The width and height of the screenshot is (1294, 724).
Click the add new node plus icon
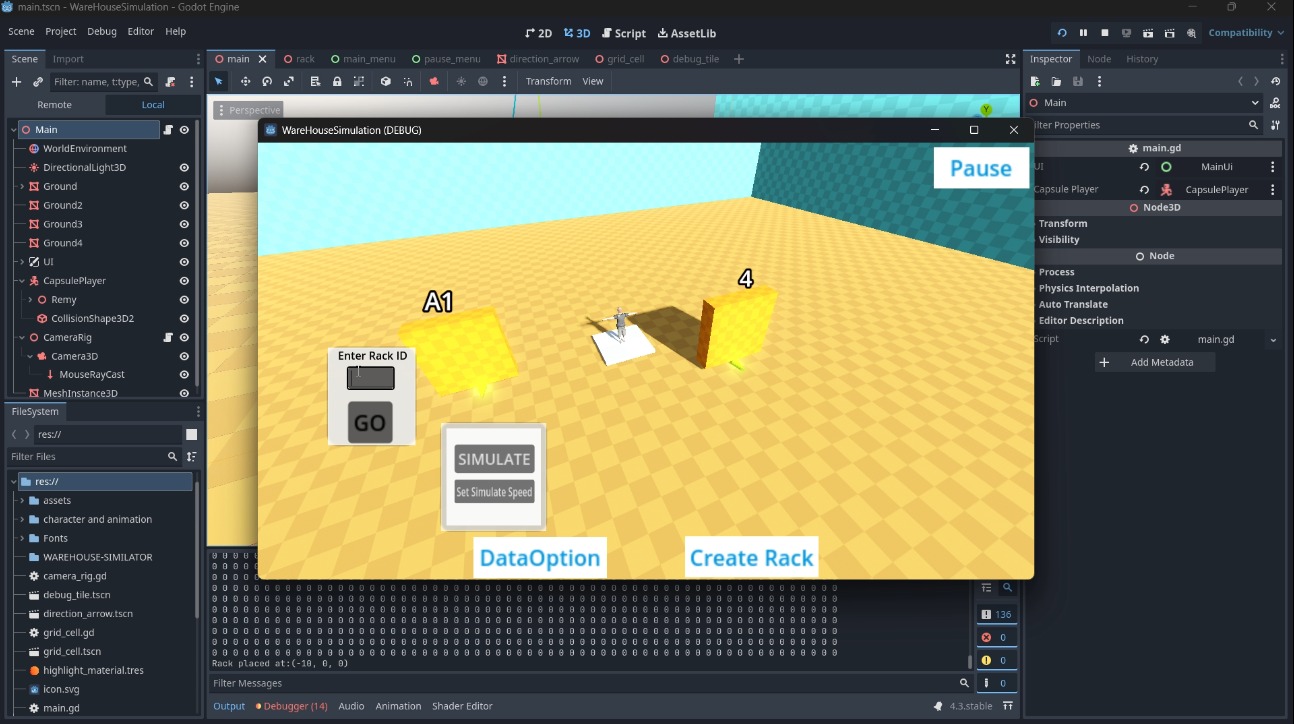pos(16,82)
